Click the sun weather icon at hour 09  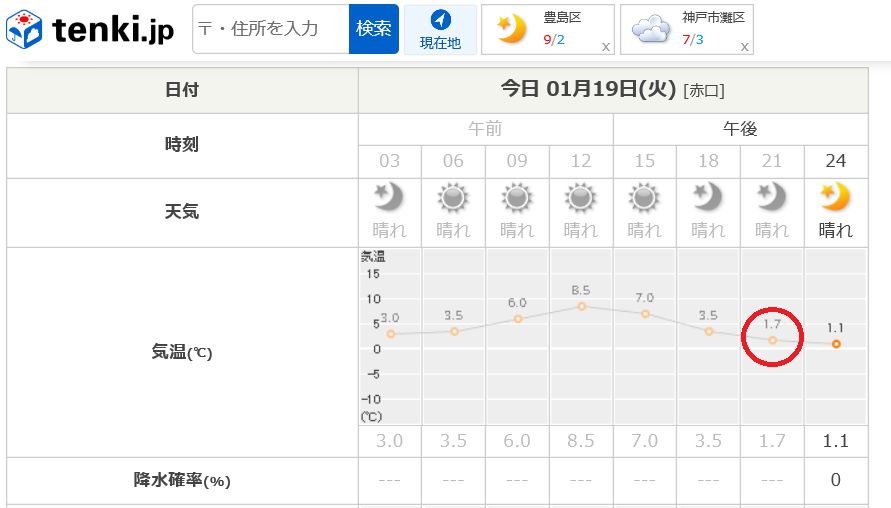(x=517, y=198)
